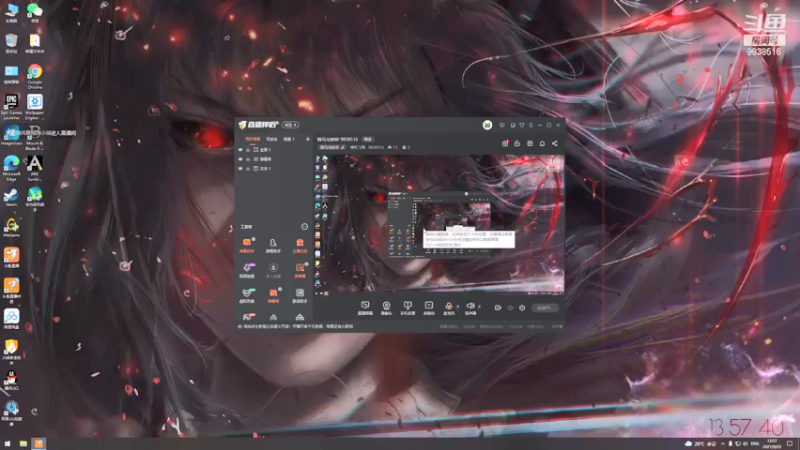
Task: Add a multimedia source from the bottom toolbar
Action: click(x=429, y=308)
